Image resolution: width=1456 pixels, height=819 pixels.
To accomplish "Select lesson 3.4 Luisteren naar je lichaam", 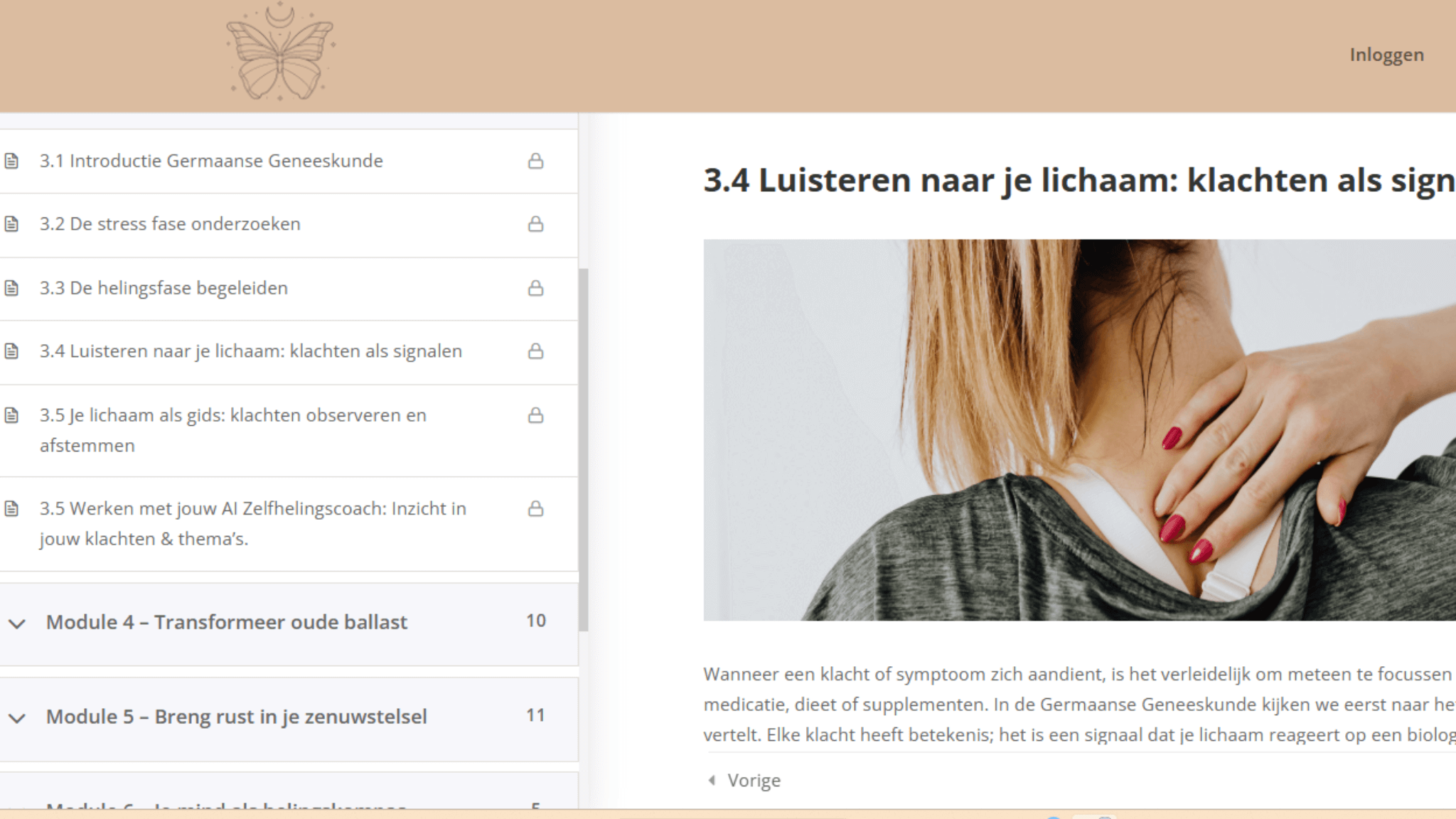I will 250,351.
